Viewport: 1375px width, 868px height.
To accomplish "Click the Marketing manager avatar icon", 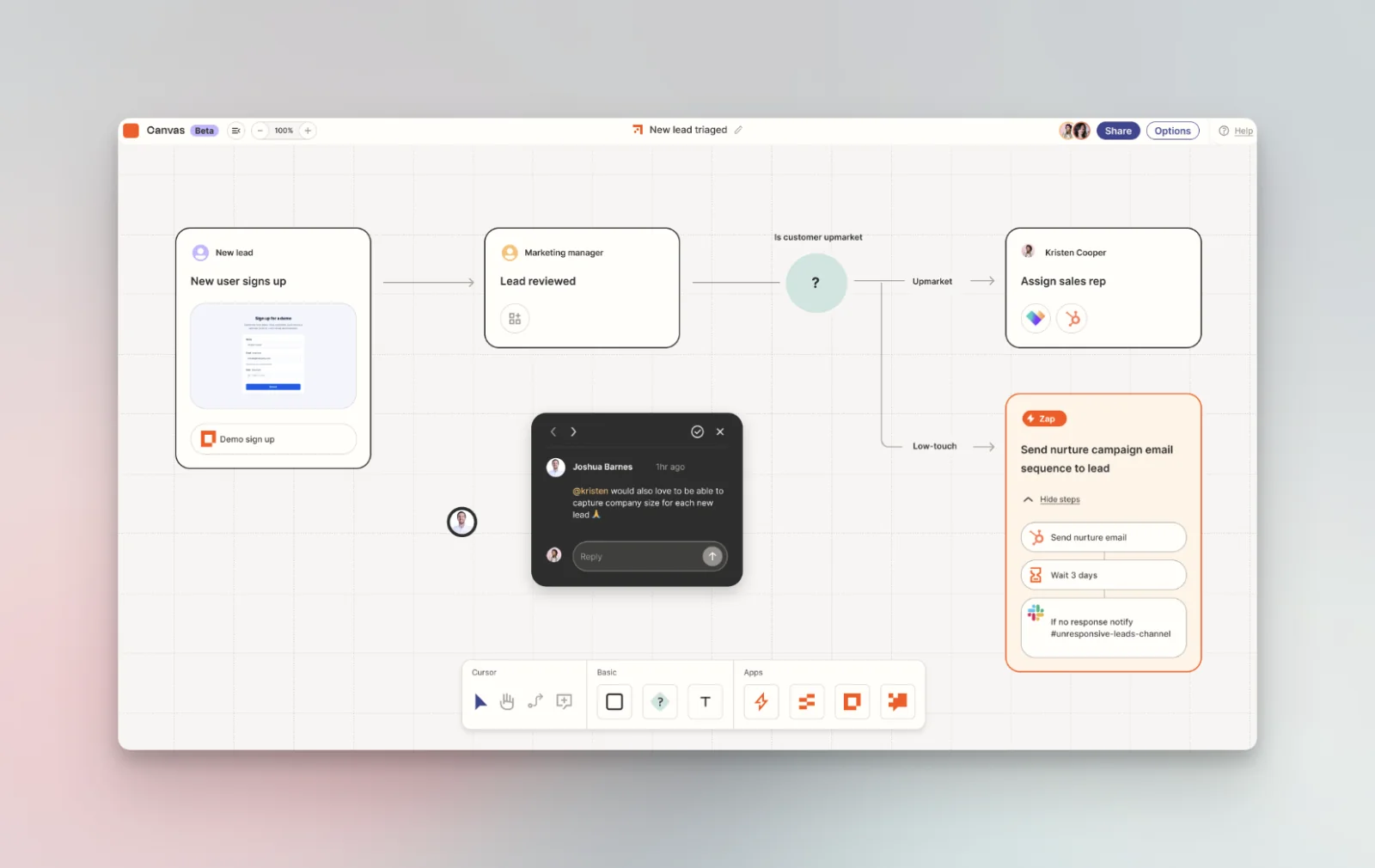I will [510, 253].
